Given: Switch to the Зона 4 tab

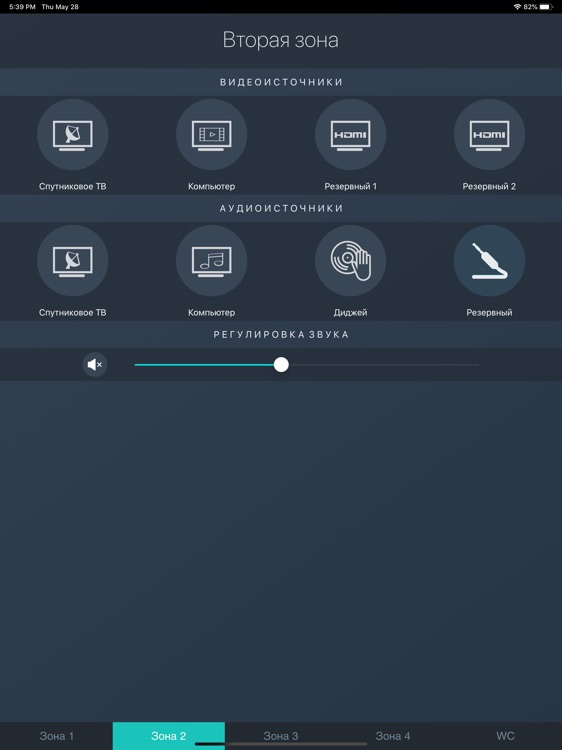Looking at the screenshot, I should coord(393,736).
